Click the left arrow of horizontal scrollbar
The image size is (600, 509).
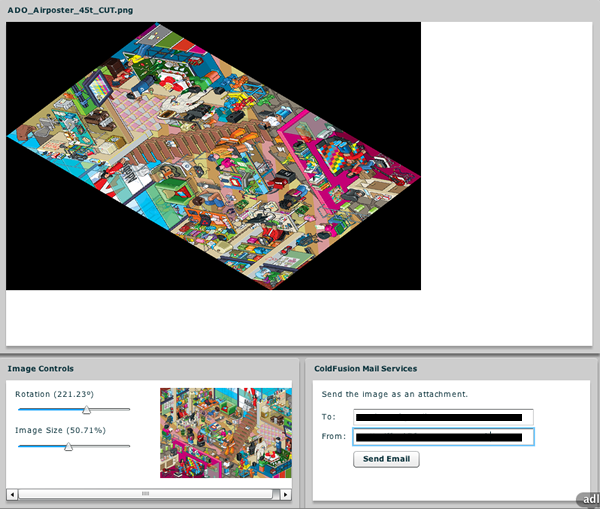12,494
